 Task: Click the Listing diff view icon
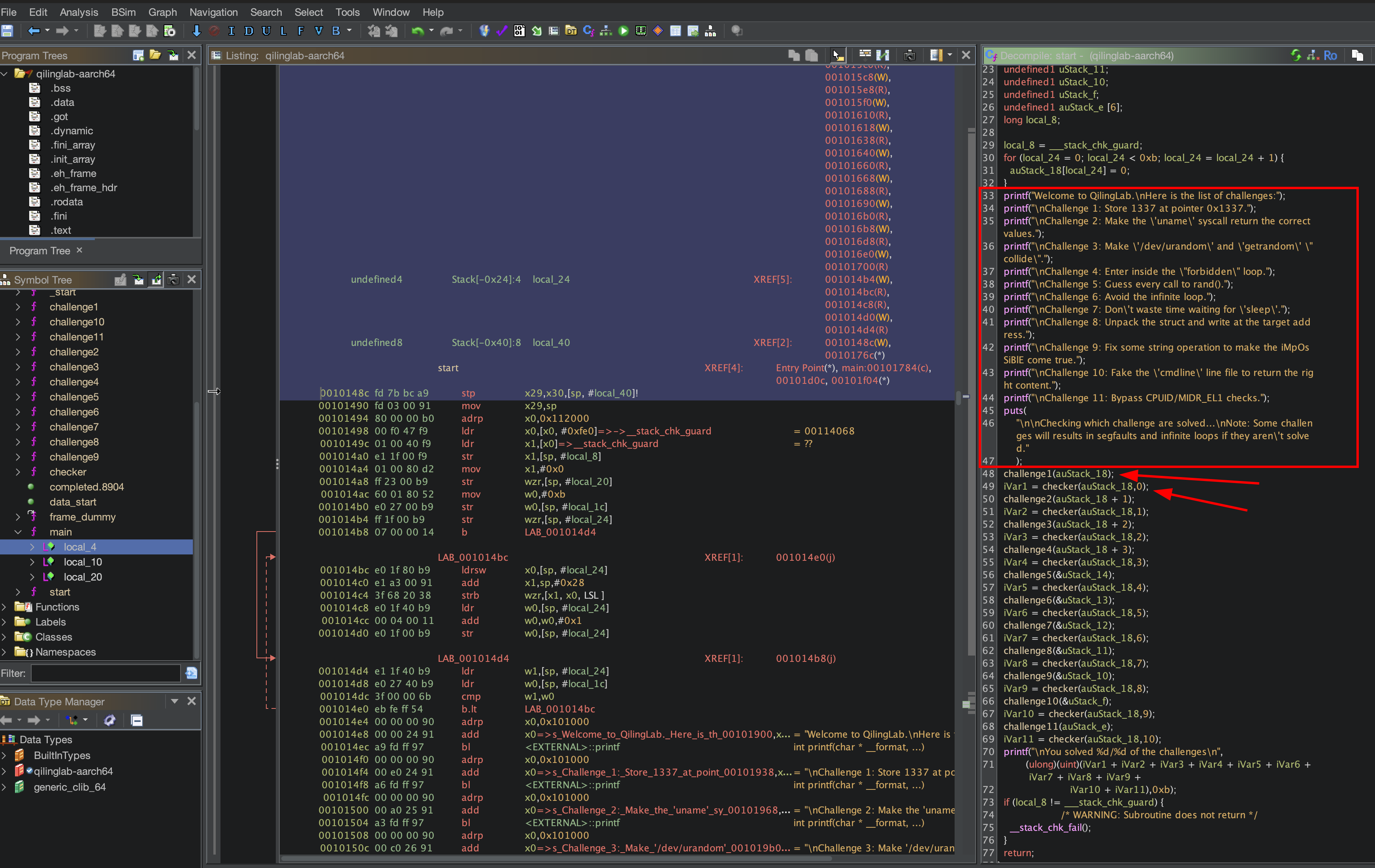pos(883,55)
